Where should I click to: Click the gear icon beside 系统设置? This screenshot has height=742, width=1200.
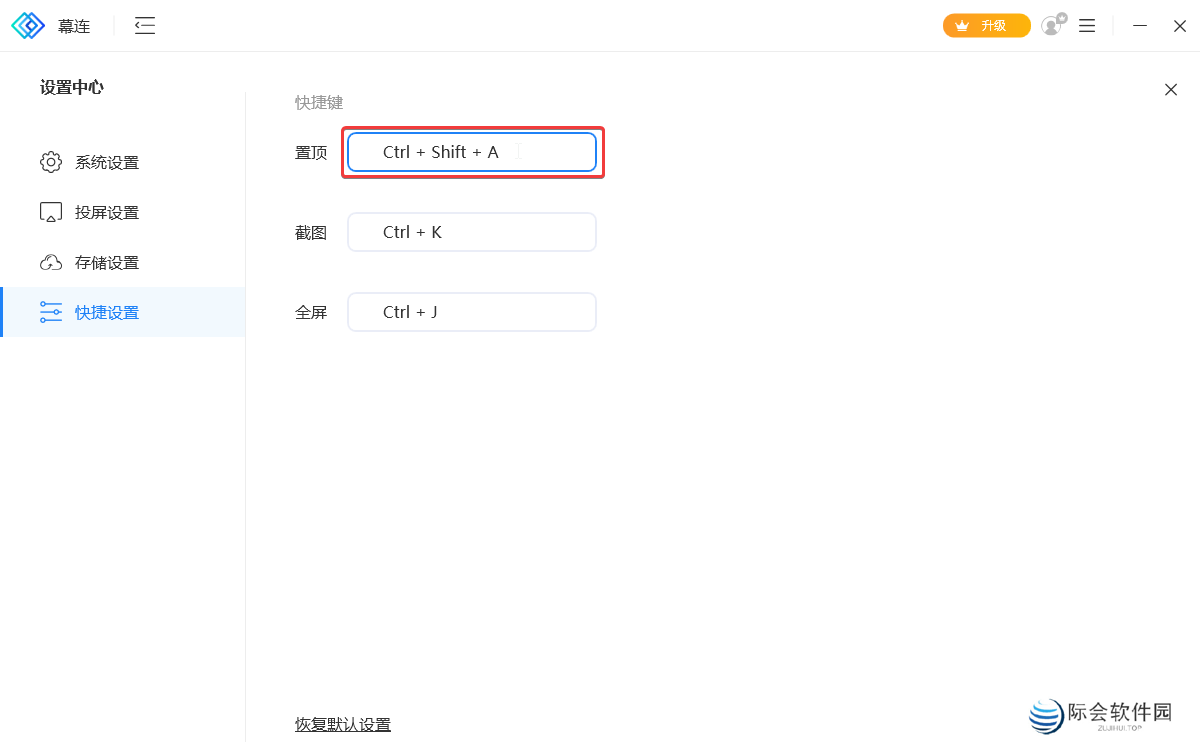(51, 161)
